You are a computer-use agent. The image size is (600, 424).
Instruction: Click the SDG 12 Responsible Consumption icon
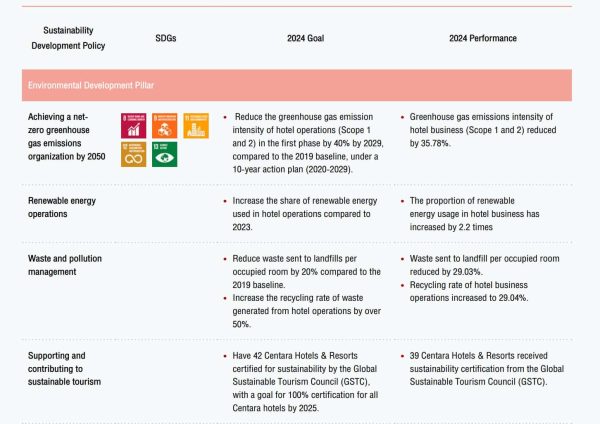pos(134,155)
